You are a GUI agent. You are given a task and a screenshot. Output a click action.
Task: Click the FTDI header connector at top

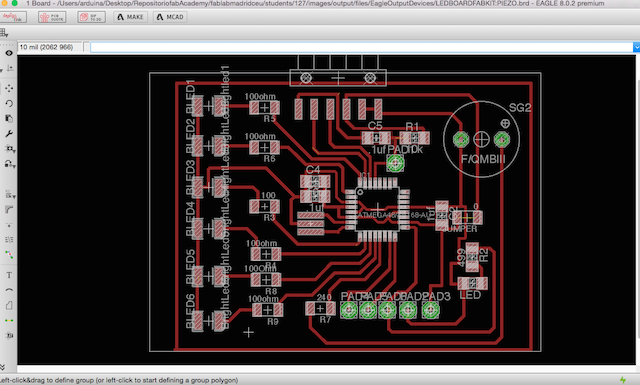coord(338,78)
